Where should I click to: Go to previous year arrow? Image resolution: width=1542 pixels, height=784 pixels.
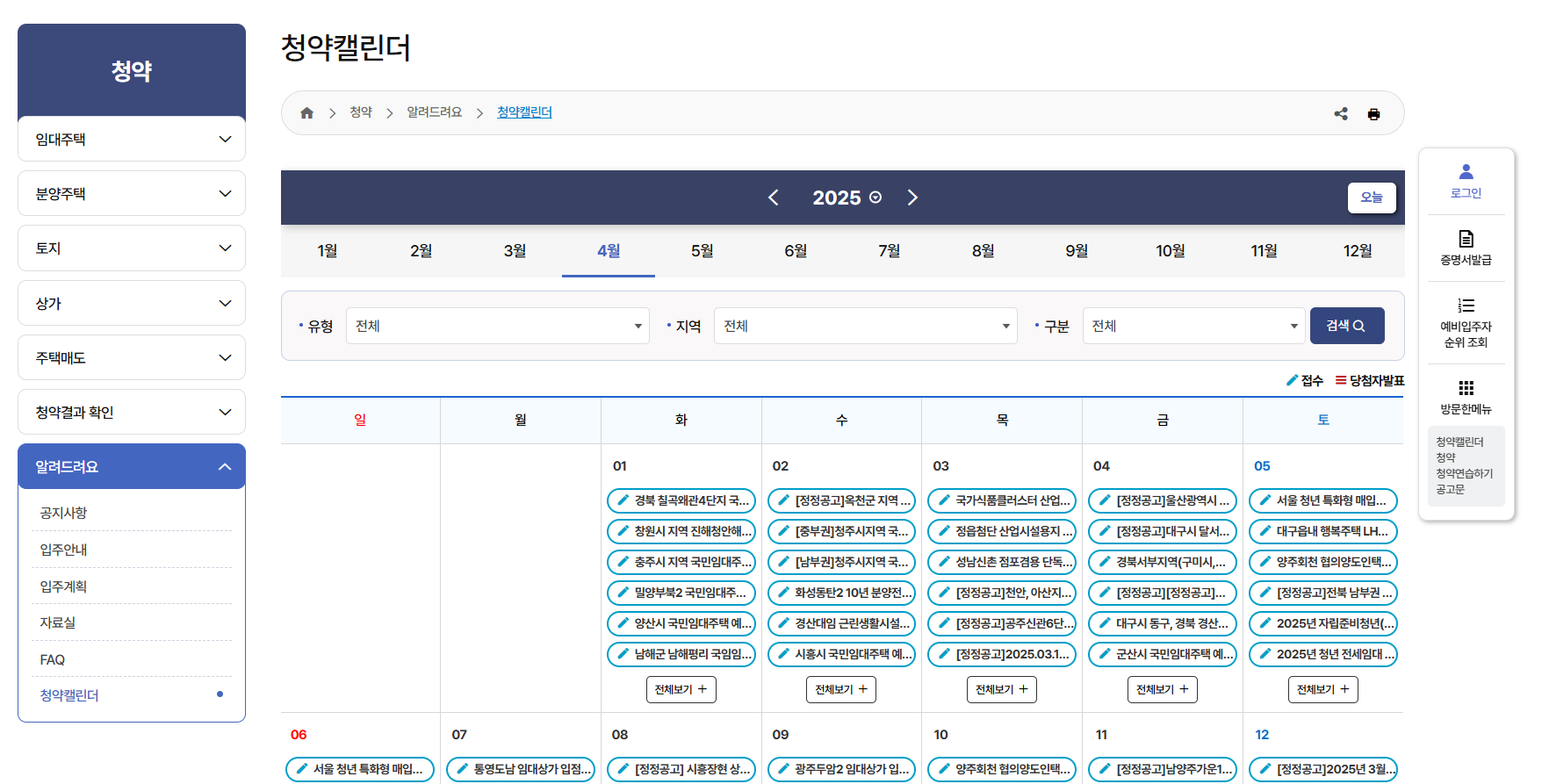(774, 198)
